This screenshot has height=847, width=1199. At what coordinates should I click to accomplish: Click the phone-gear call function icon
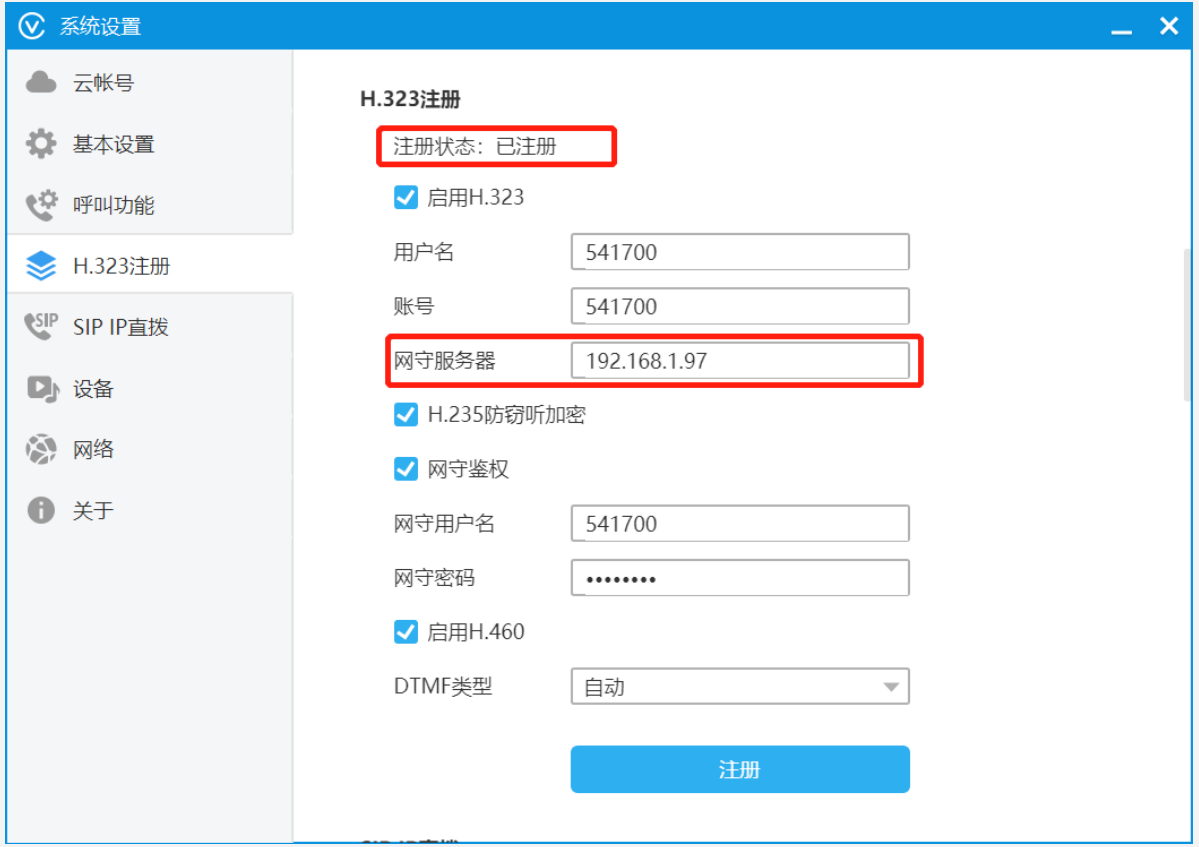pyautogui.click(x=41, y=205)
